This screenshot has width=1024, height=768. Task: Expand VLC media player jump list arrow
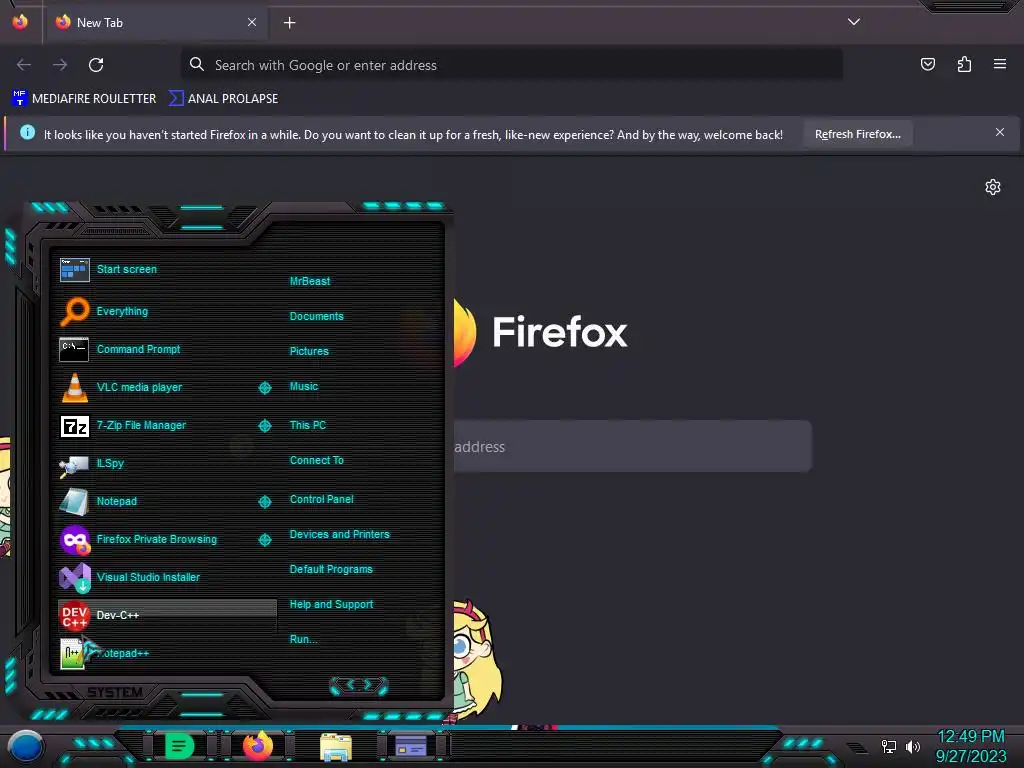point(265,388)
